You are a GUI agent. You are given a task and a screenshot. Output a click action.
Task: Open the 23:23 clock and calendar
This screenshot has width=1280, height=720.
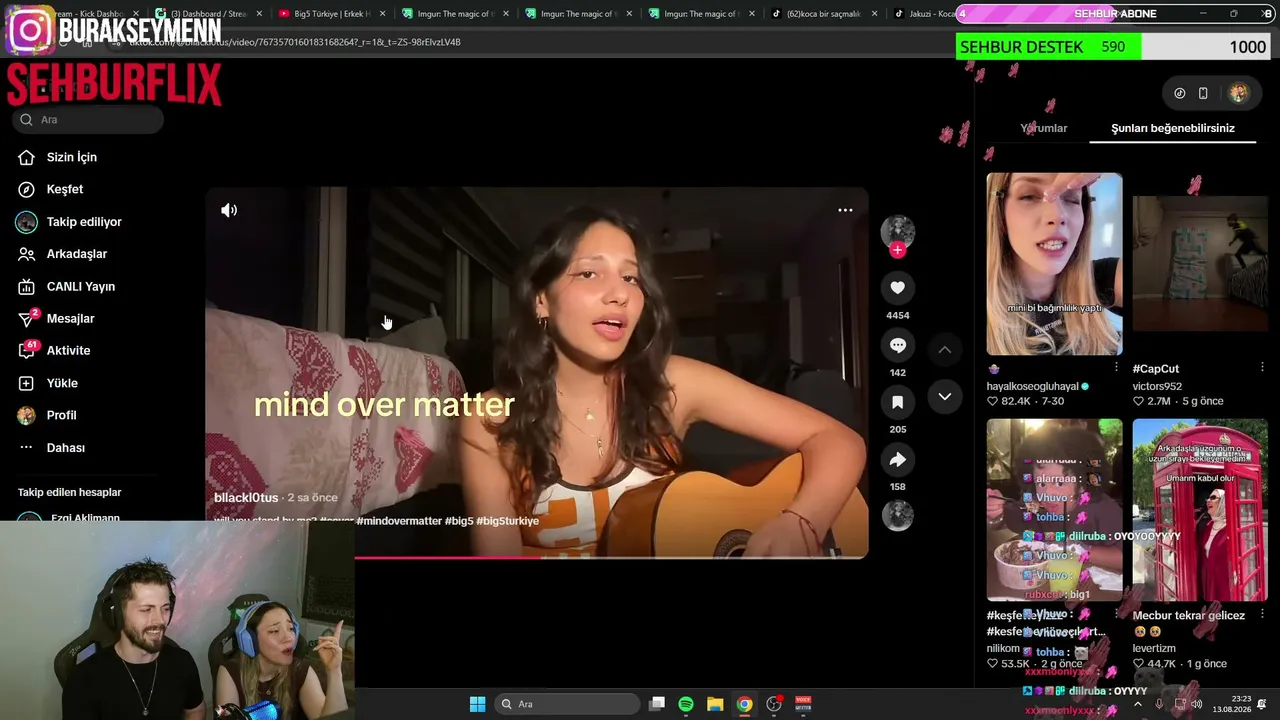coord(1230,704)
